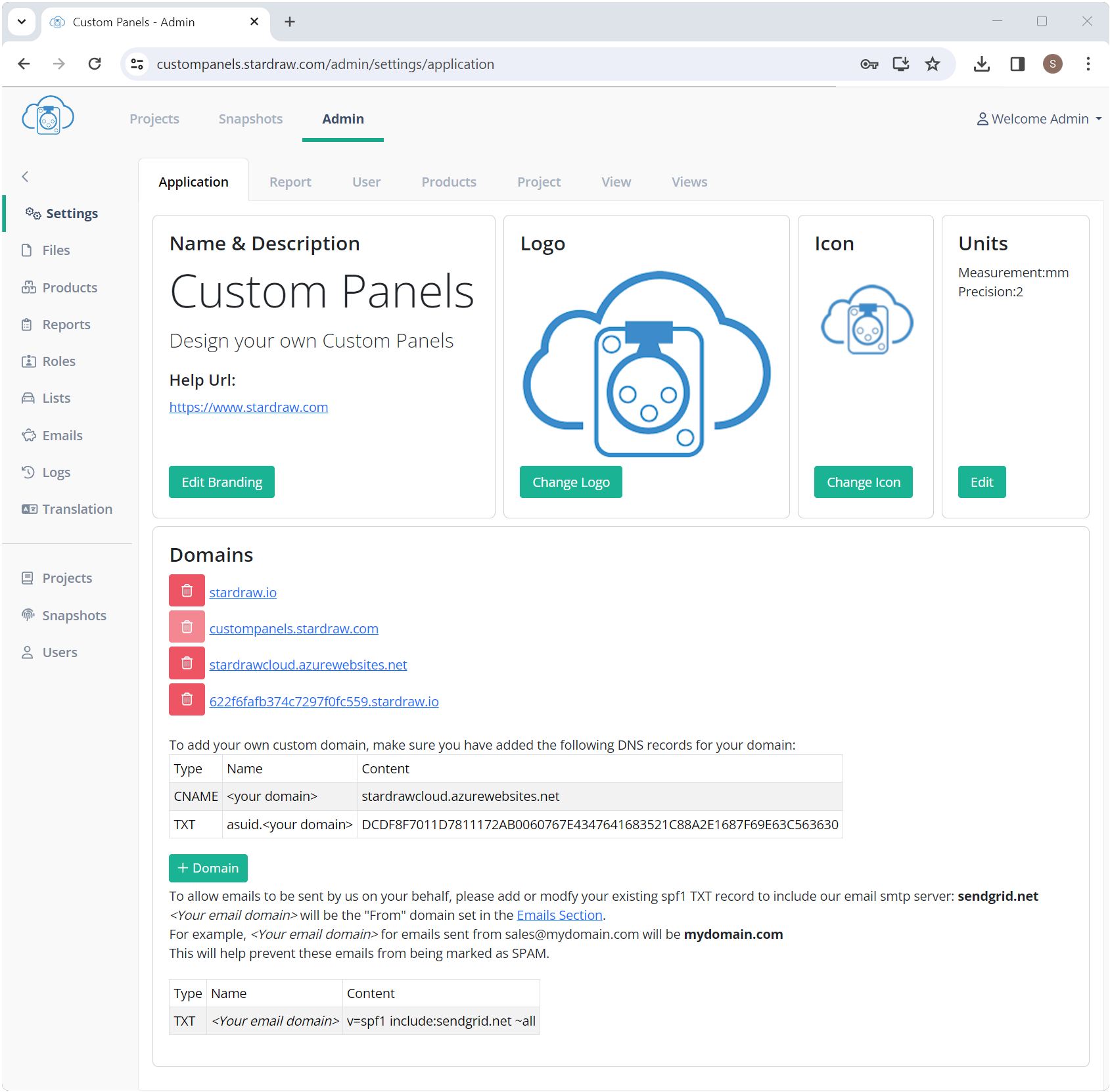Open the Products settings tab
This screenshot has height=1092, width=1110.
point(448,182)
